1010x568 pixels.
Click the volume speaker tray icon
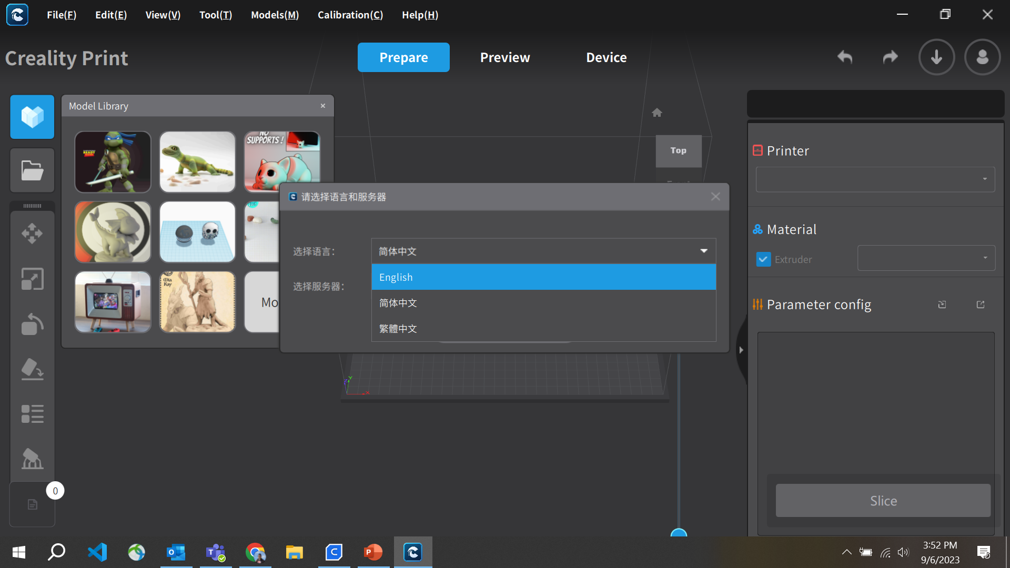(903, 552)
